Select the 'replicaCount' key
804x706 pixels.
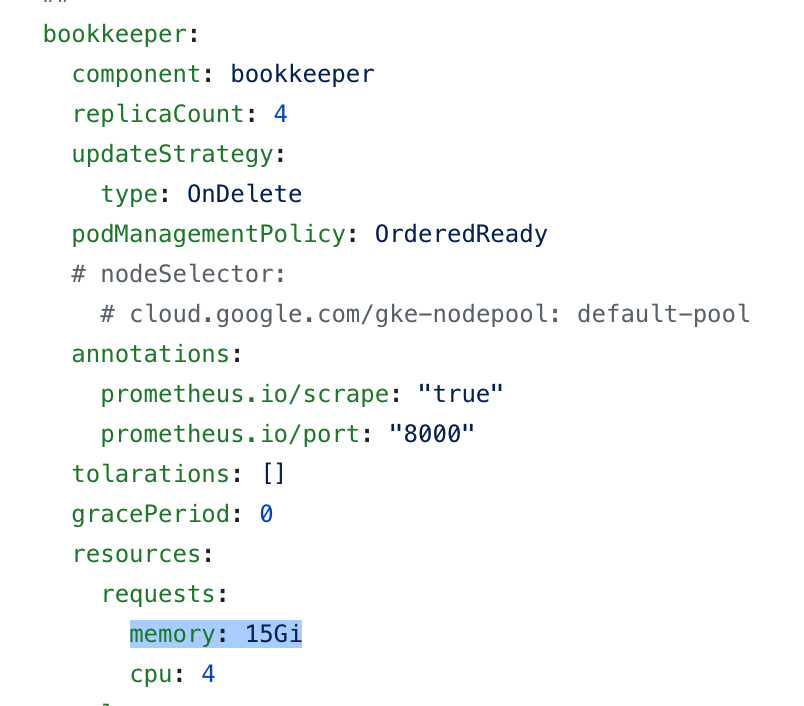point(158,115)
